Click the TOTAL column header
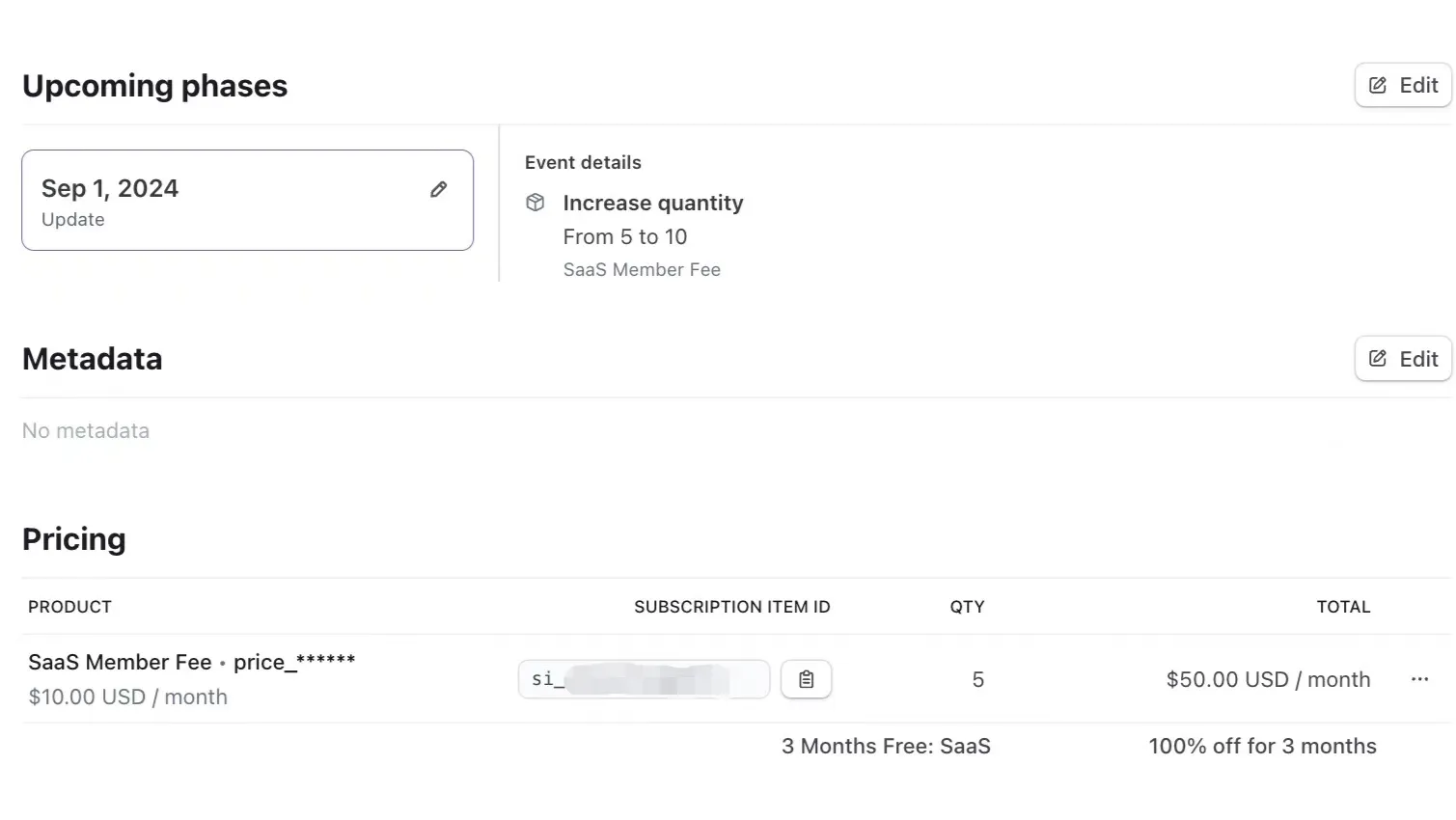This screenshot has width=1456, height=820. tap(1343, 607)
